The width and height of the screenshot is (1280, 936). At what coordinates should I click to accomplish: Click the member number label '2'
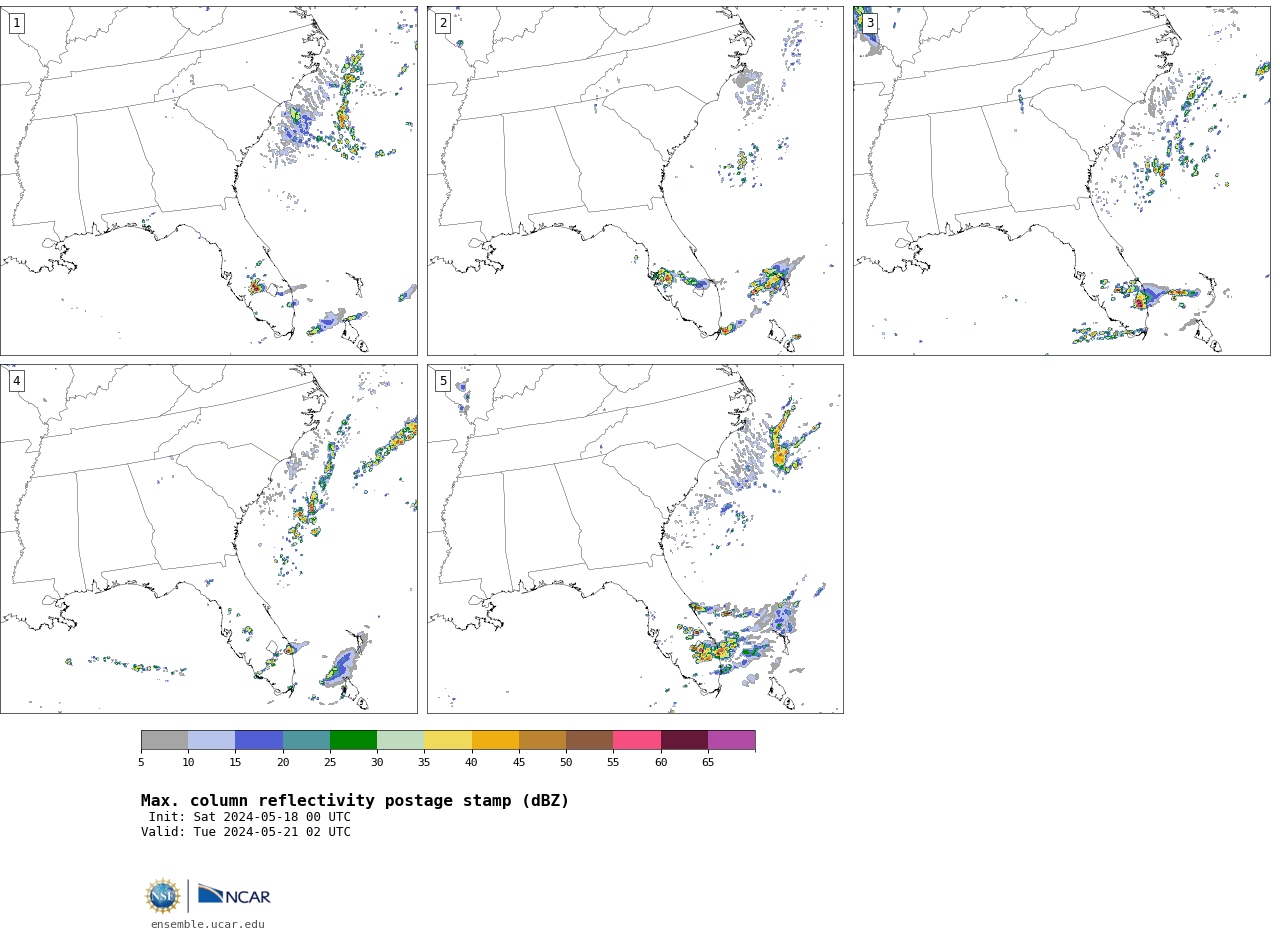(x=443, y=23)
